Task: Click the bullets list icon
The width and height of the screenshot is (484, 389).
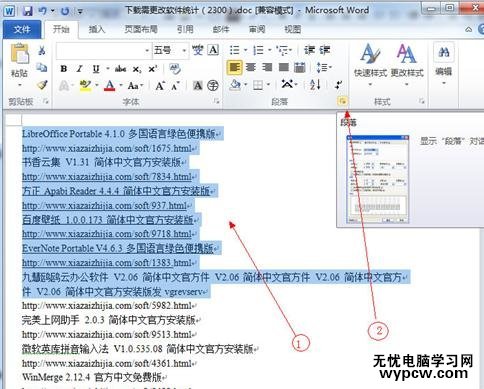Action: [x=235, y=50]
